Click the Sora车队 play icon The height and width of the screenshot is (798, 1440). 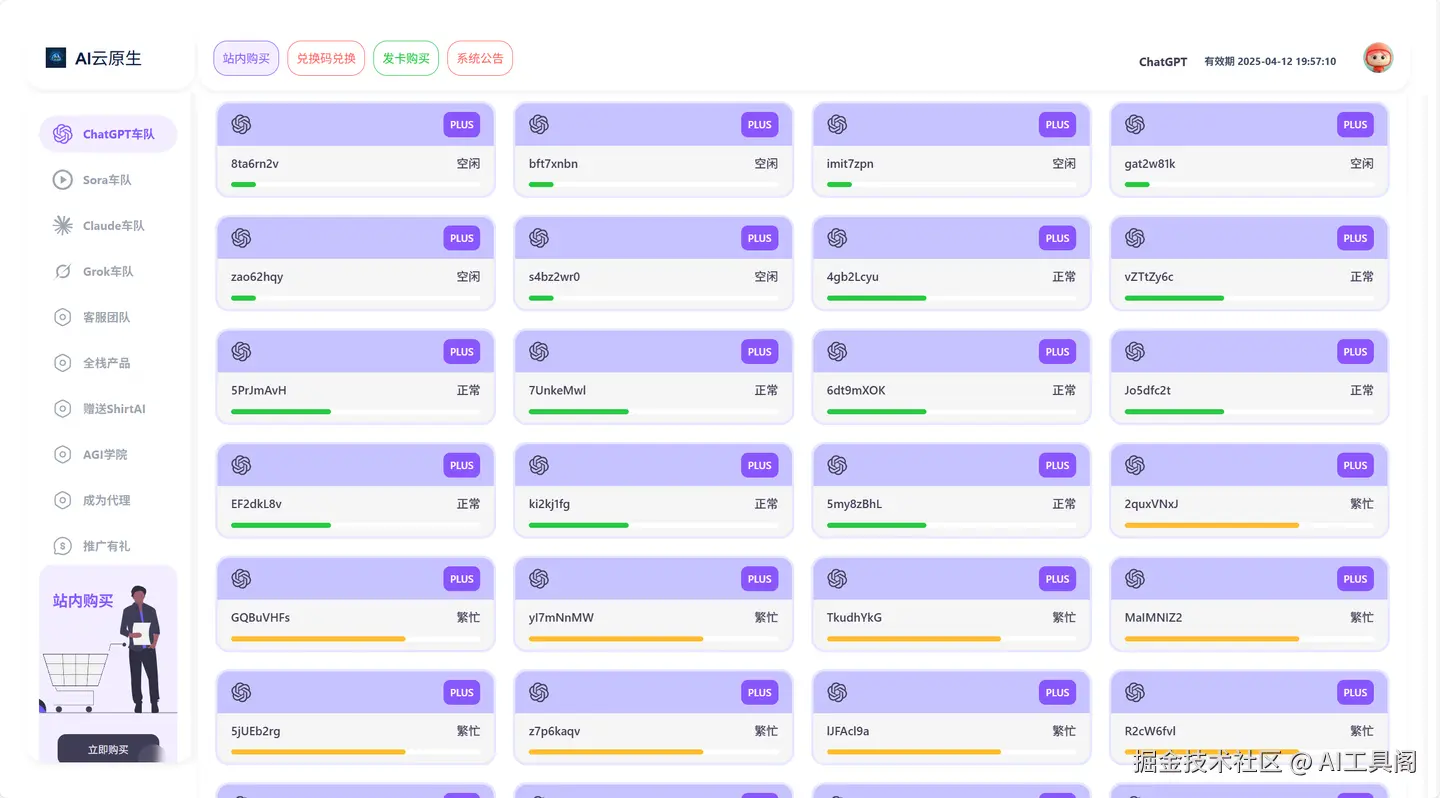pos(62,180)
